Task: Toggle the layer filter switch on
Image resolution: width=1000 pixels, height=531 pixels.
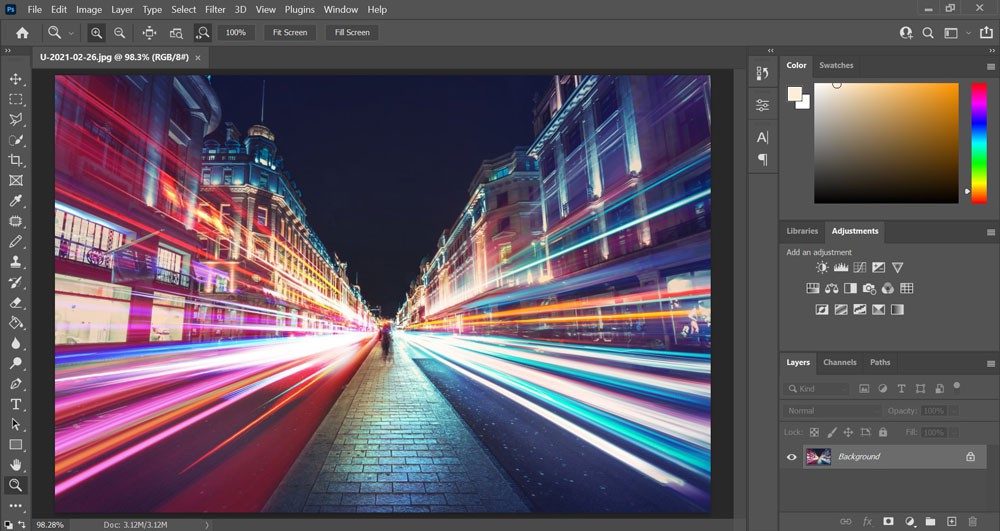Action: [x=957, y=386]
